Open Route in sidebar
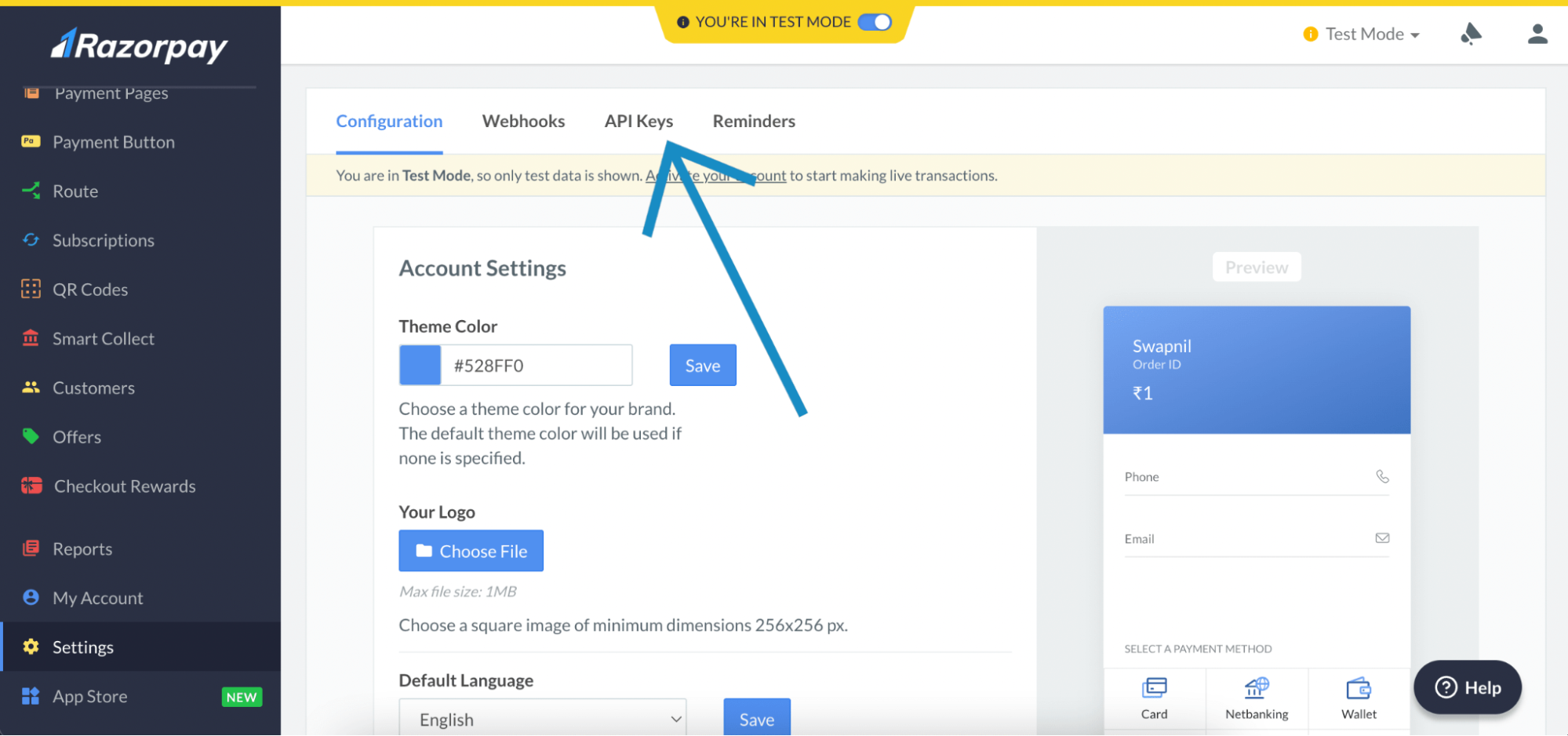The width and height of the screenshot is (1568, 736). pyautogui.click(x=75, y=191)
